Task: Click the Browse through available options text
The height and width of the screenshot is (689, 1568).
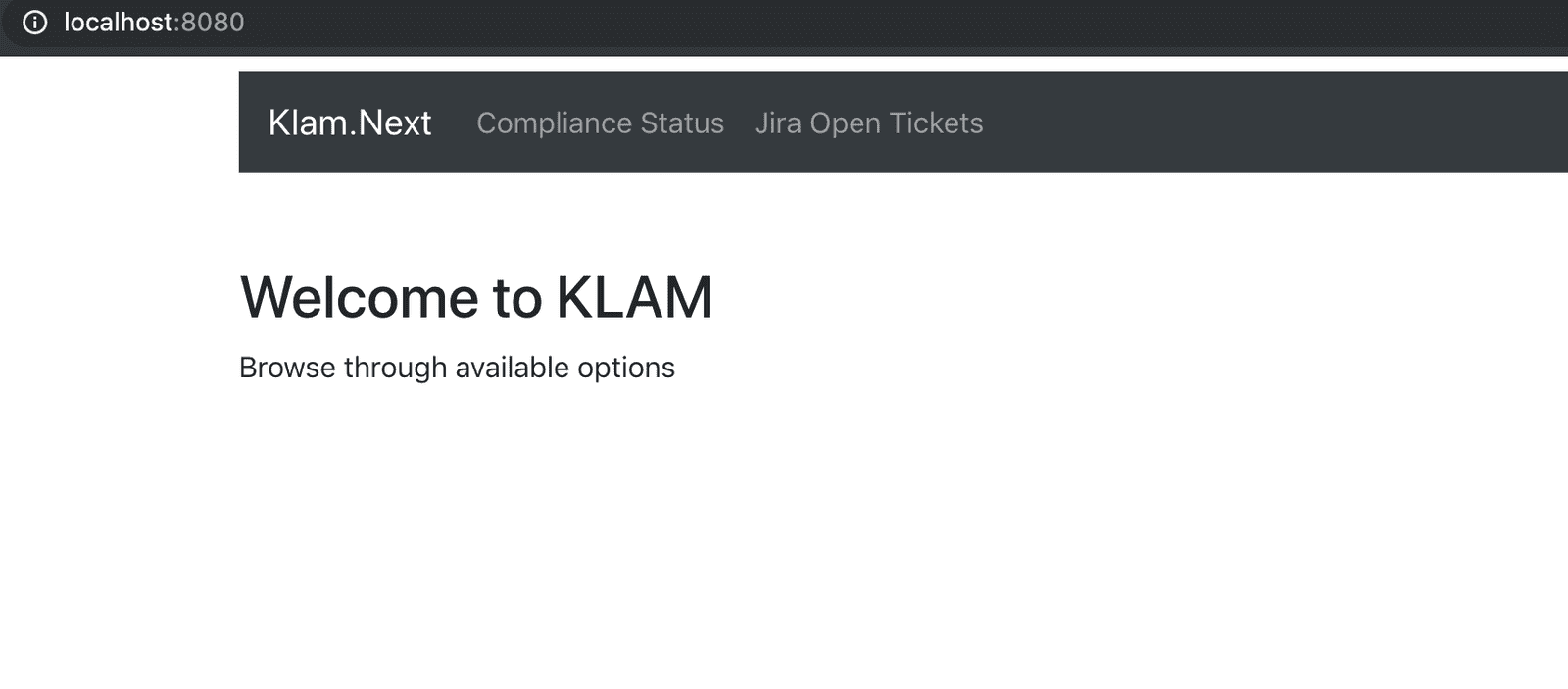Action: (x=457, y=368)
